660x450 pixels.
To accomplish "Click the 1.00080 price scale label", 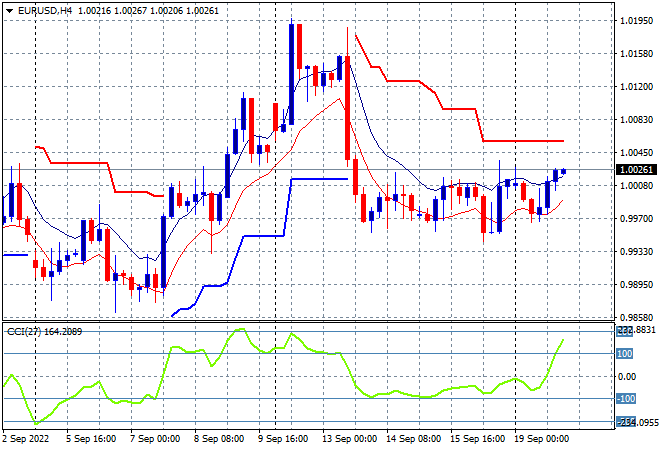I will tap(636, 186).
